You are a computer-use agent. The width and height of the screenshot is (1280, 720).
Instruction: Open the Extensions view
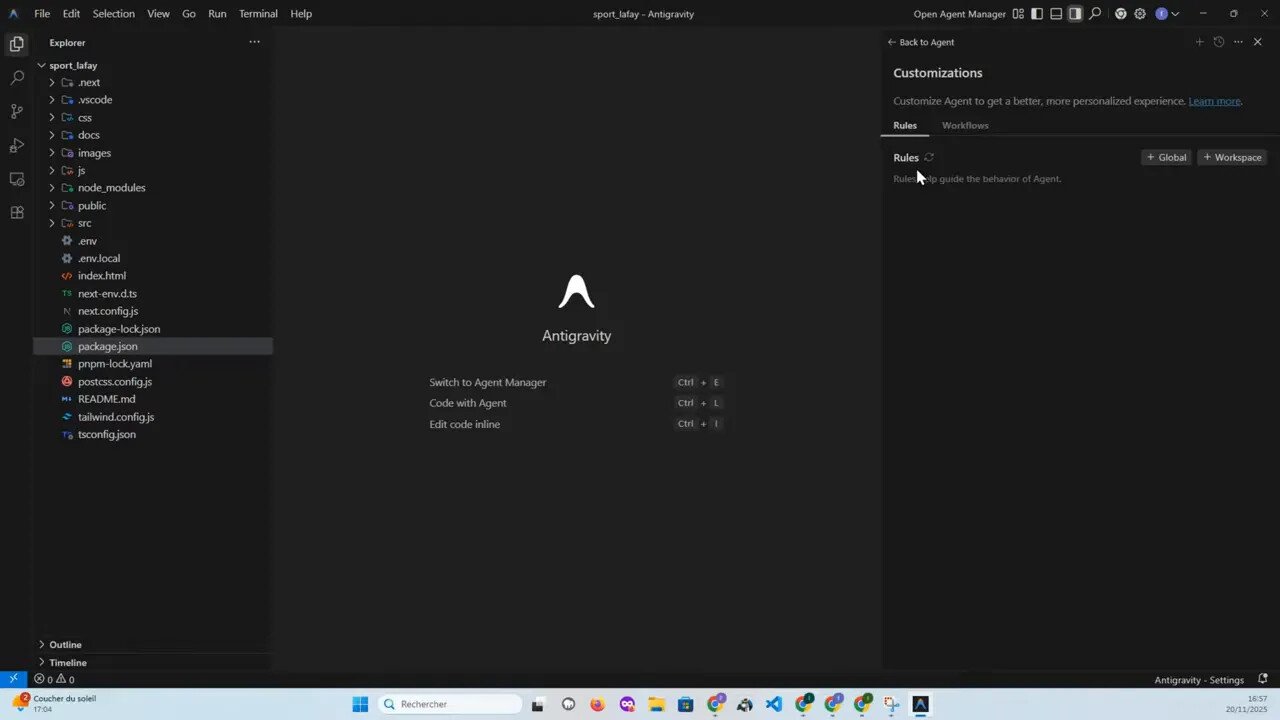pyautogui.click(x=16, y=212)
